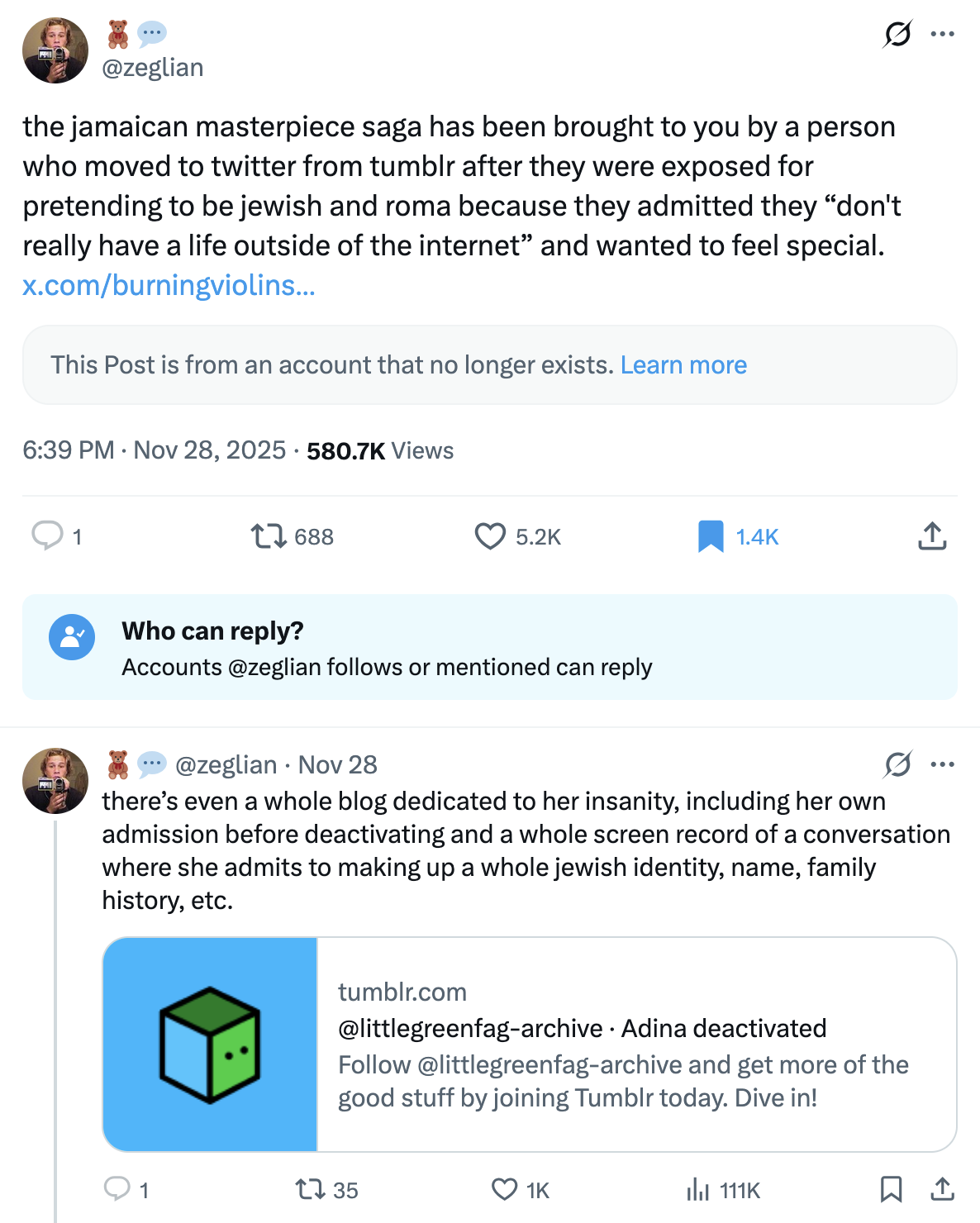Reply to the thread's second post
The width and height of the screenshot is (980, 1223).
click(117, 1189)
